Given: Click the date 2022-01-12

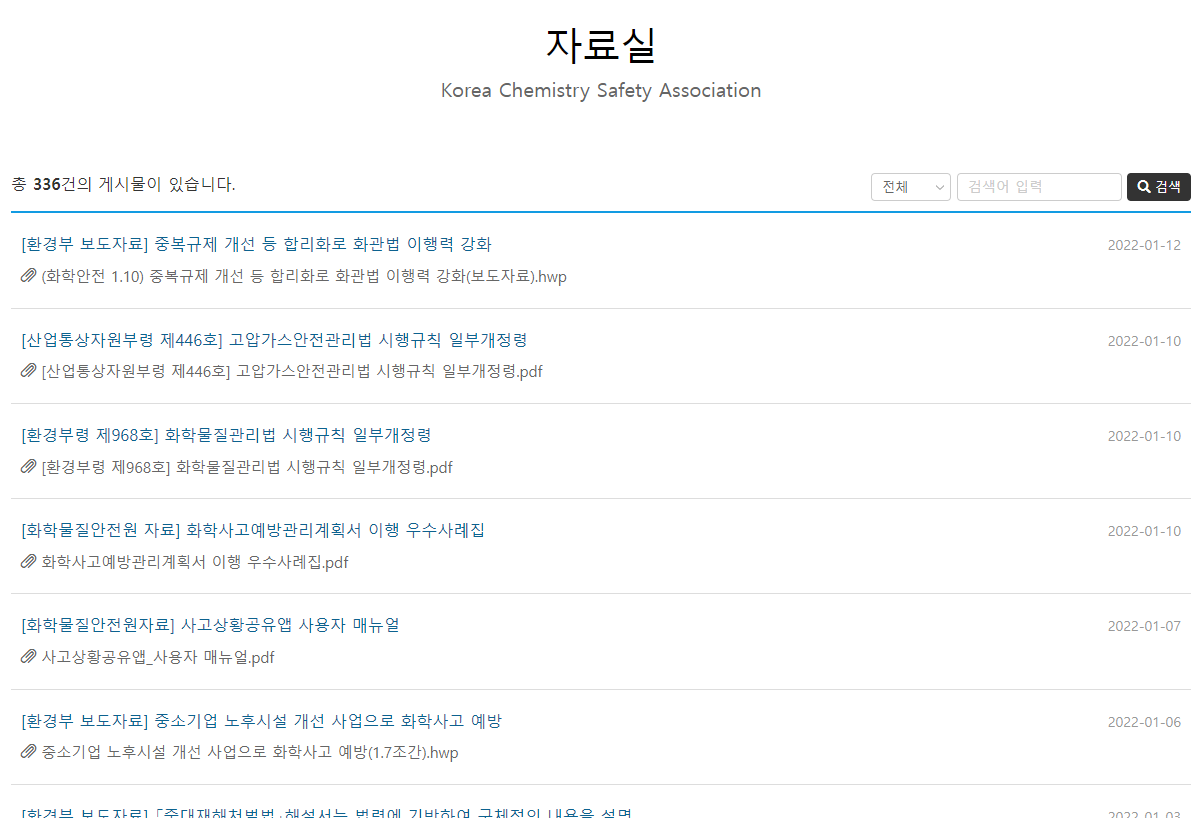Looking at the screenshot, I should coord(1144,245).
